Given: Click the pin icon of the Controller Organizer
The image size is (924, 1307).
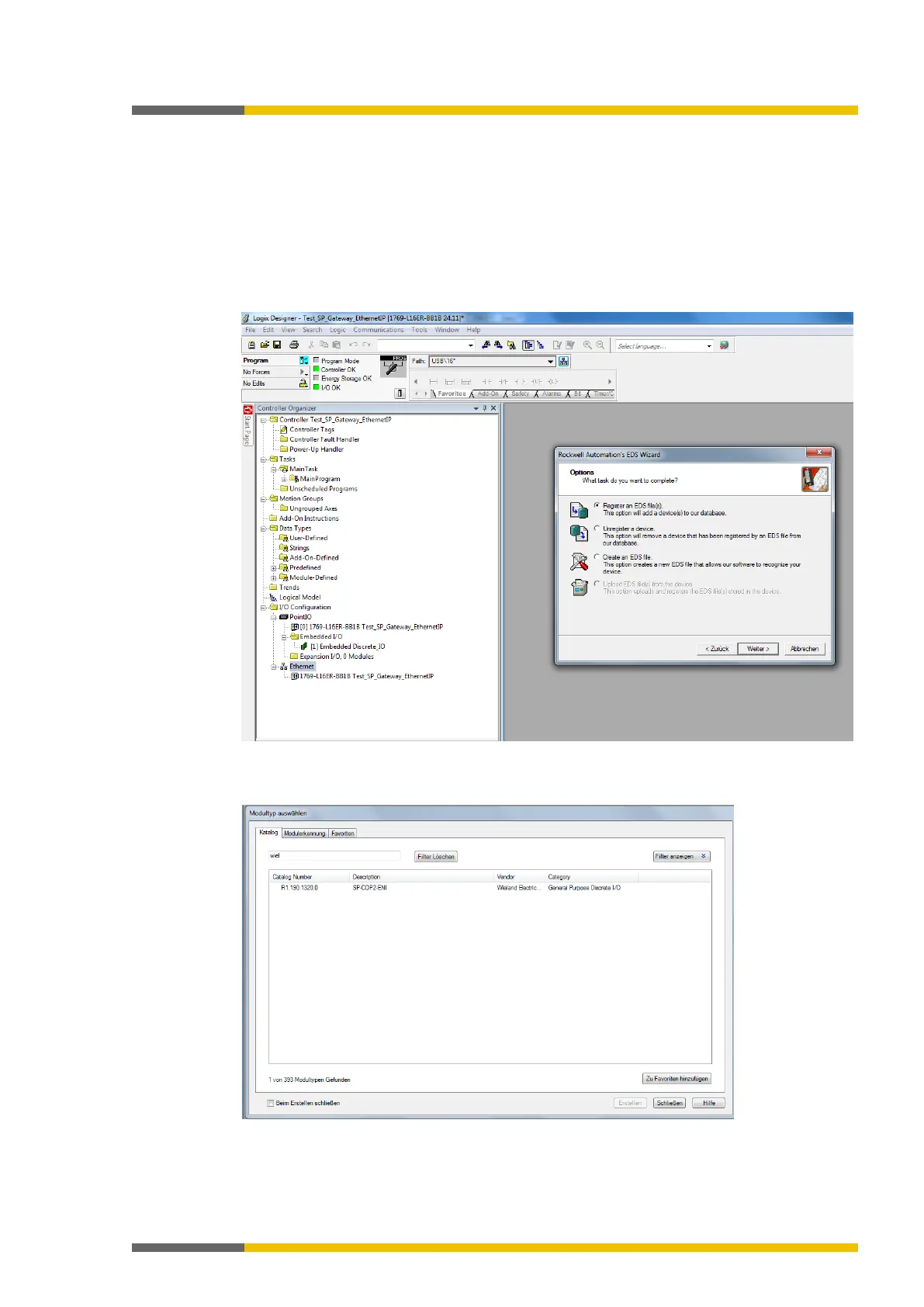Looking at the screenshot, I should (x=485, y=408).
